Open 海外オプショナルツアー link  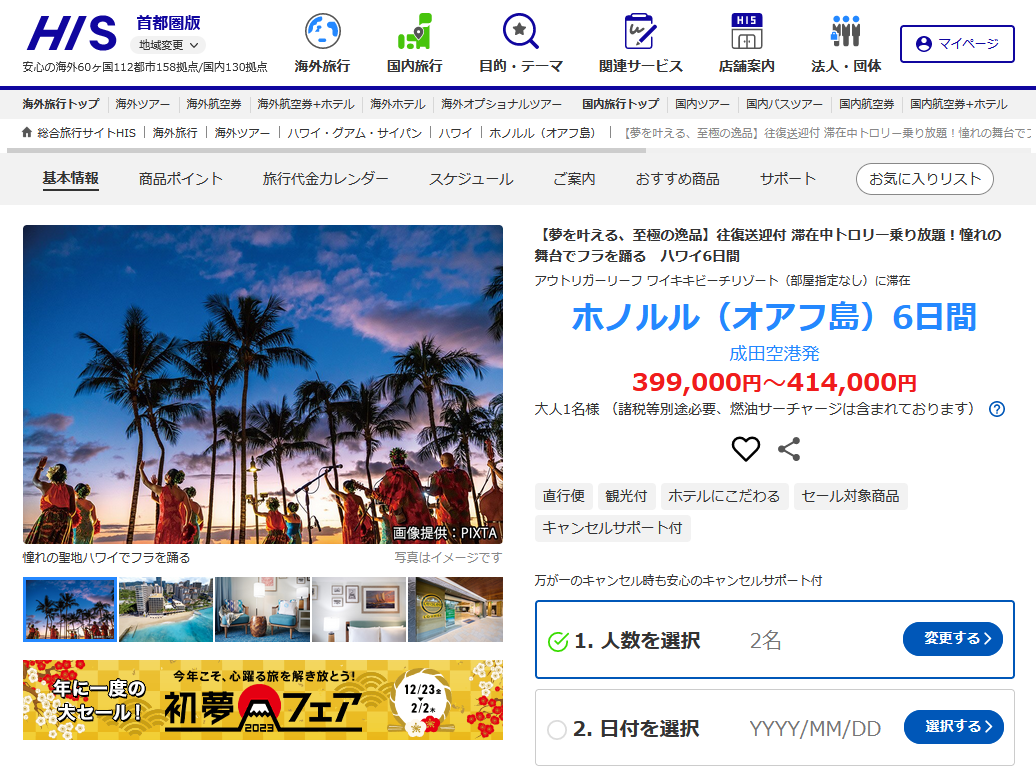pos(501,104)
